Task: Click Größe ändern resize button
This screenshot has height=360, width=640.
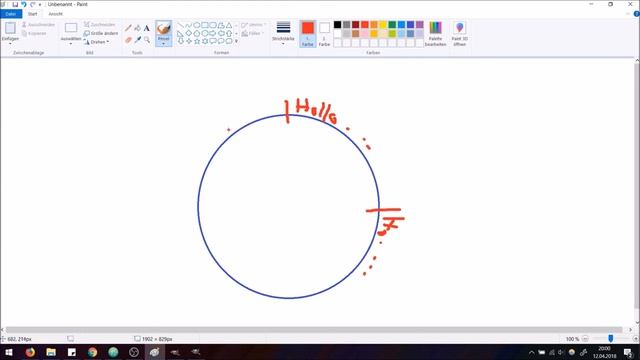Action: pyautogui.click(x=101, y=33)
